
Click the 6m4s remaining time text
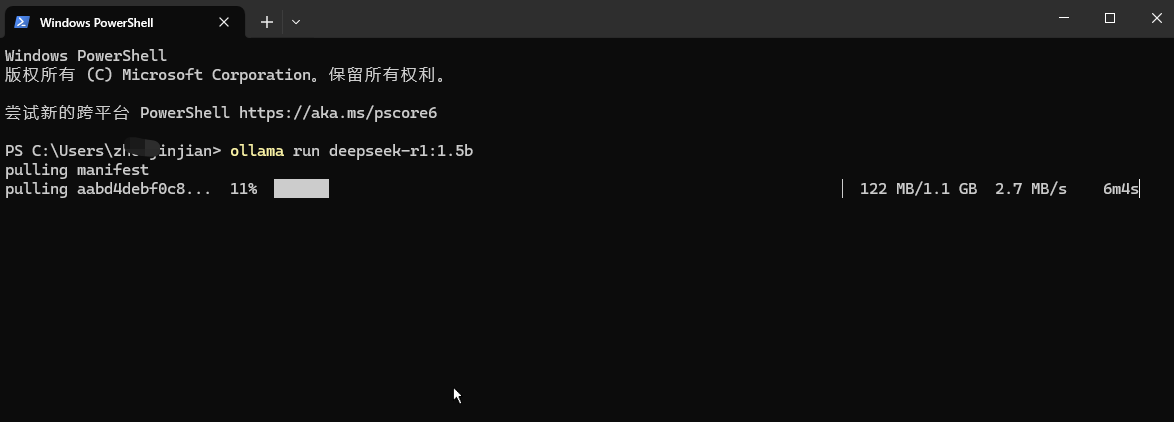pyautogui.click(x=1120, y=189)
